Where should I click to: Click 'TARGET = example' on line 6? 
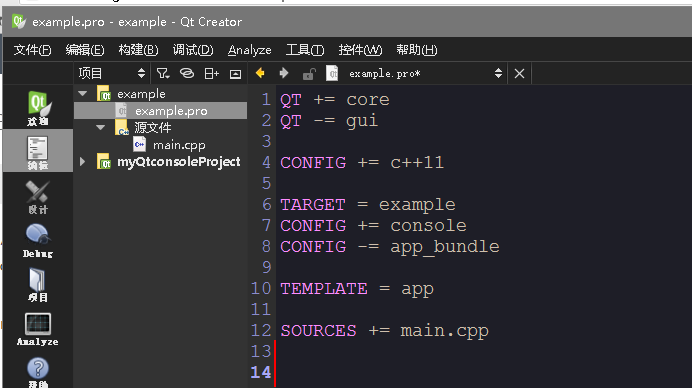coord(368,205)
